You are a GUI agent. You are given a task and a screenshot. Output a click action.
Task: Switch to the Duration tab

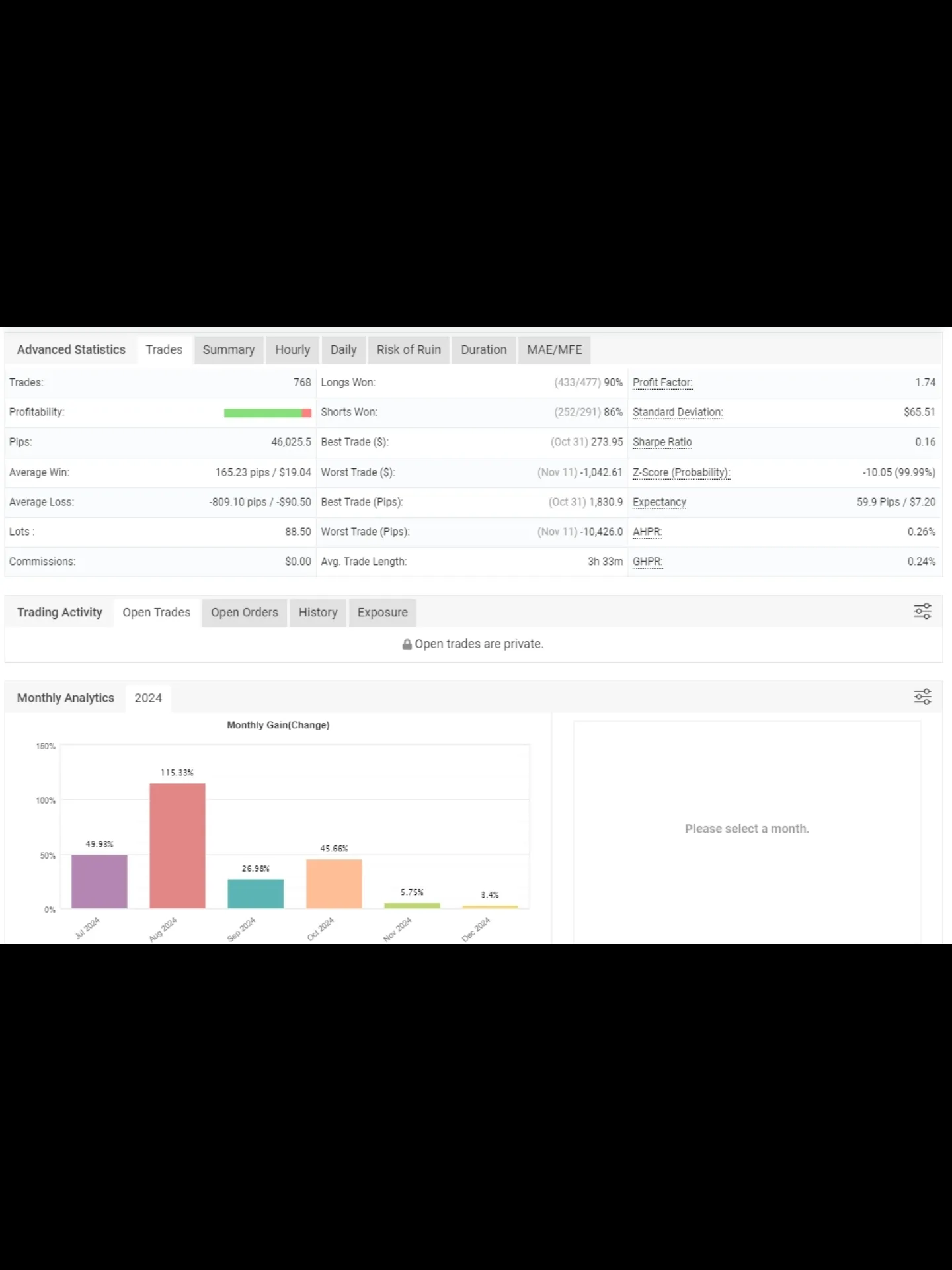(483, 350)
